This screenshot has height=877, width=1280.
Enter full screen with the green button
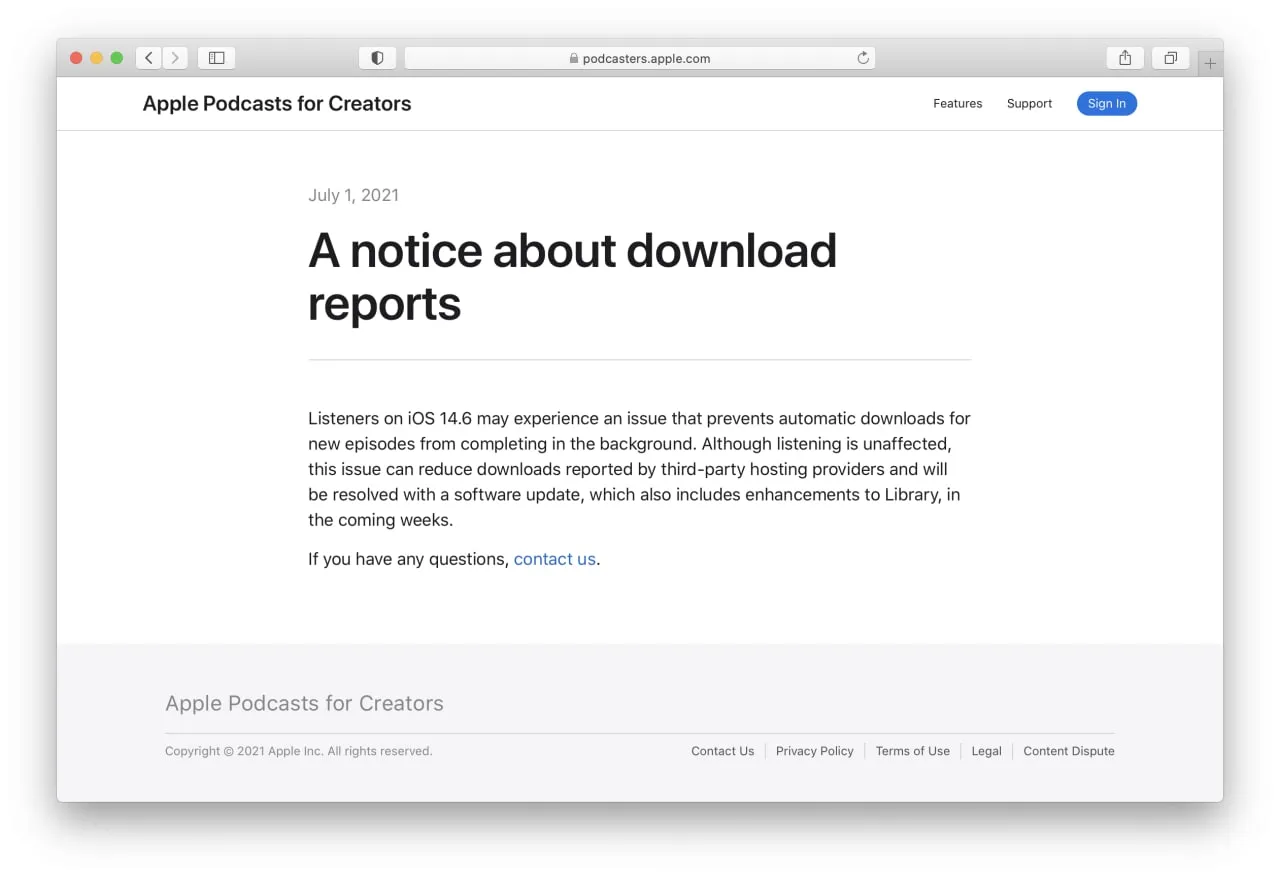pos(116,58)
